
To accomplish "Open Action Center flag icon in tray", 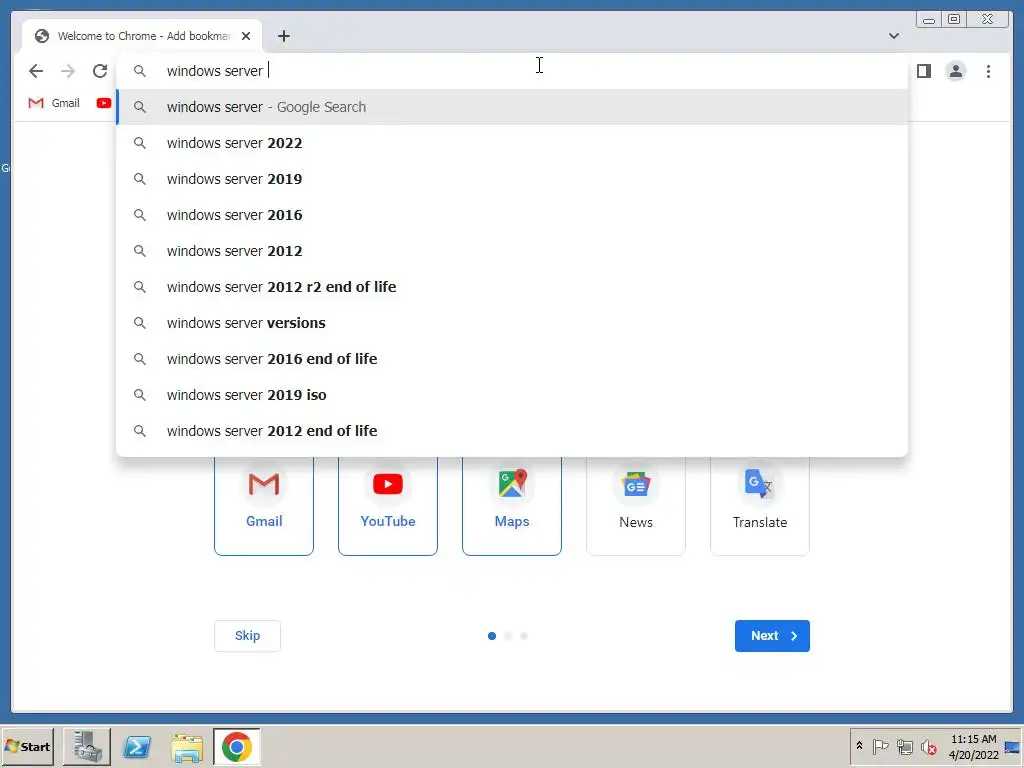I will click(x=880, y=746).
